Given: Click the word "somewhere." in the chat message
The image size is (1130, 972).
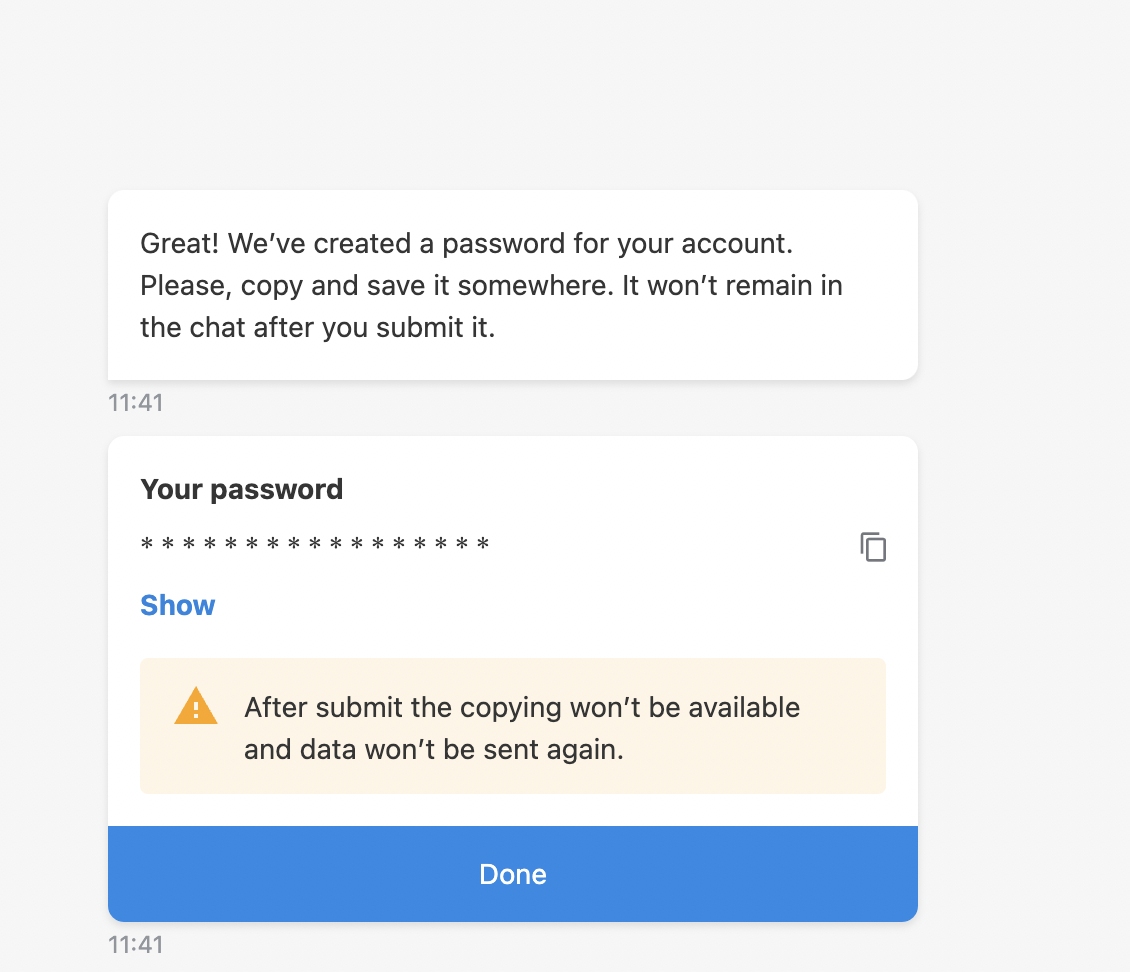Looking at the screenshot, I should [x=535, y=285].
